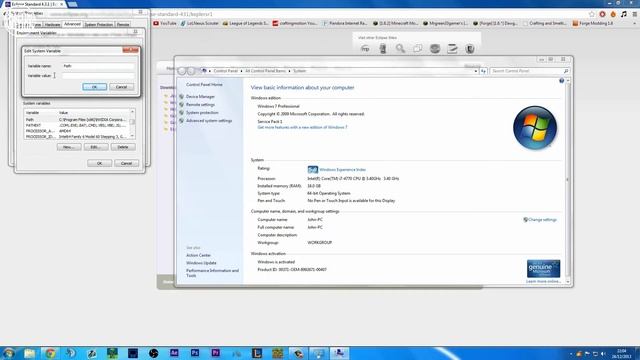Image resolution: width=640 pixels, height=360 pixels.
Task: Click the genuine Microsoft badge
Action: (543, 269)
